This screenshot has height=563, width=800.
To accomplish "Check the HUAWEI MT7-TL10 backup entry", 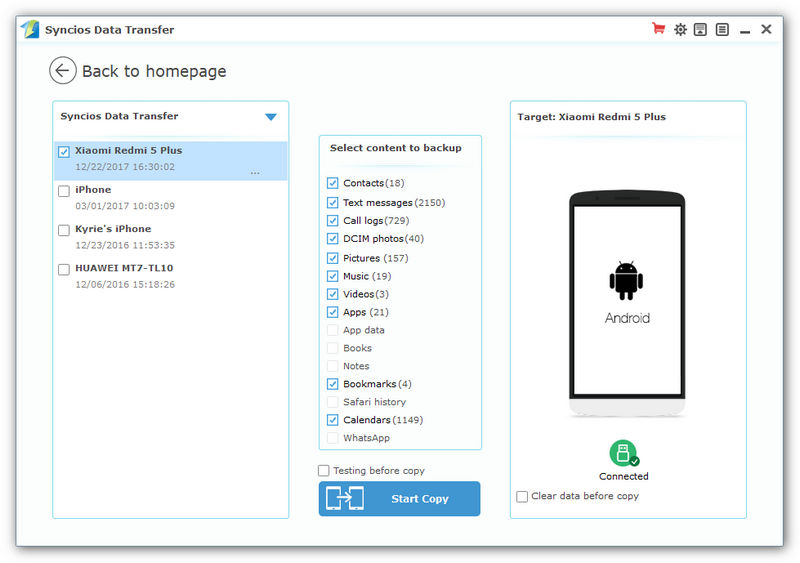I will tap(64, 270).
